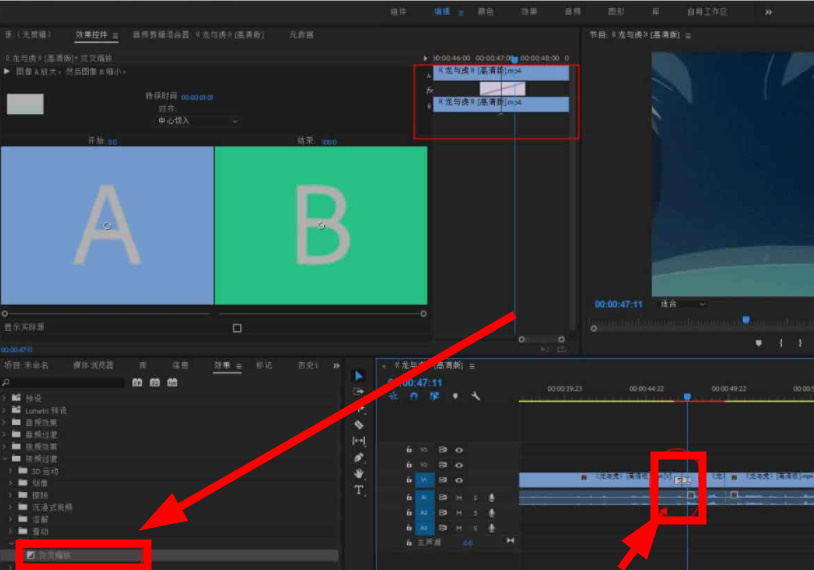Show more workspaces via the >> overflow button
Viewport: 814px width, 570px height.
pos(768,12)
